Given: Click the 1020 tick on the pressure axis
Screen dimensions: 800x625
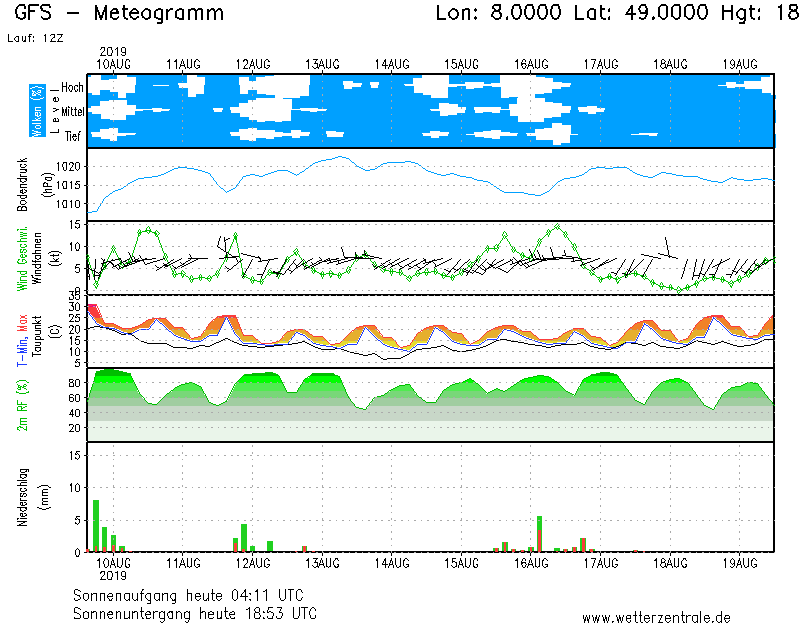Looking at the screenshot, I should tap(70, 166).
